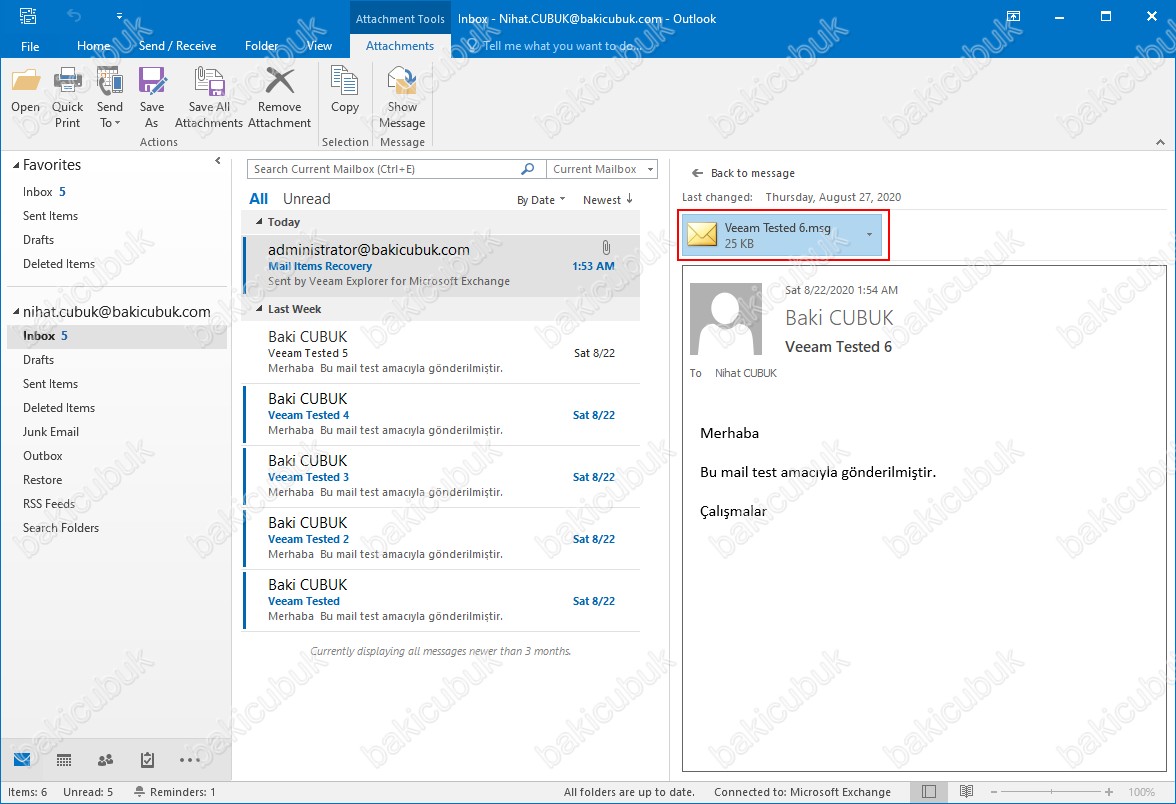Select the Attachments ribbon tab

pos(400,46)
